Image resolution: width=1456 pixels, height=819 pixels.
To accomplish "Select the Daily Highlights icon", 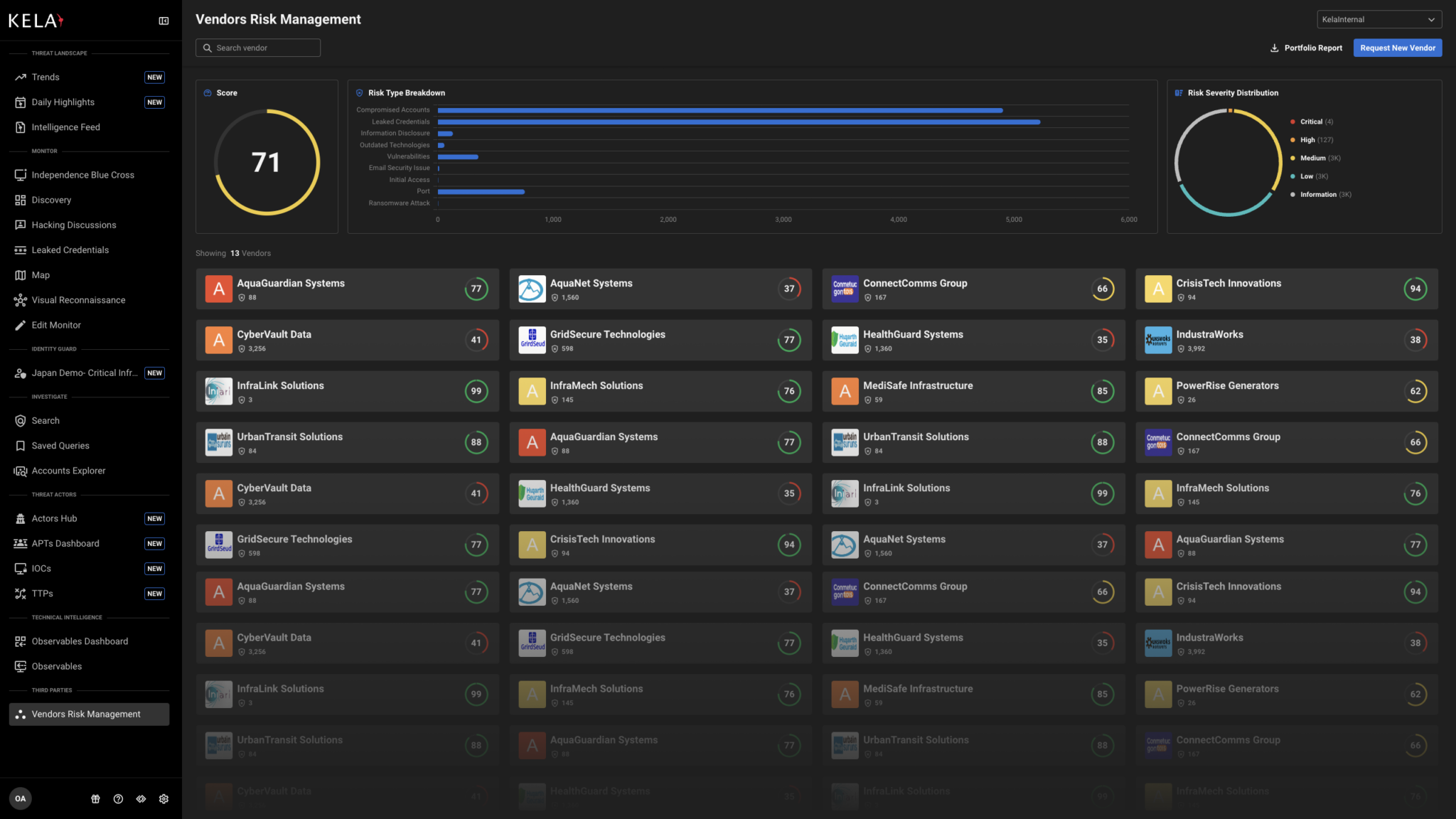I will point(20,102).
